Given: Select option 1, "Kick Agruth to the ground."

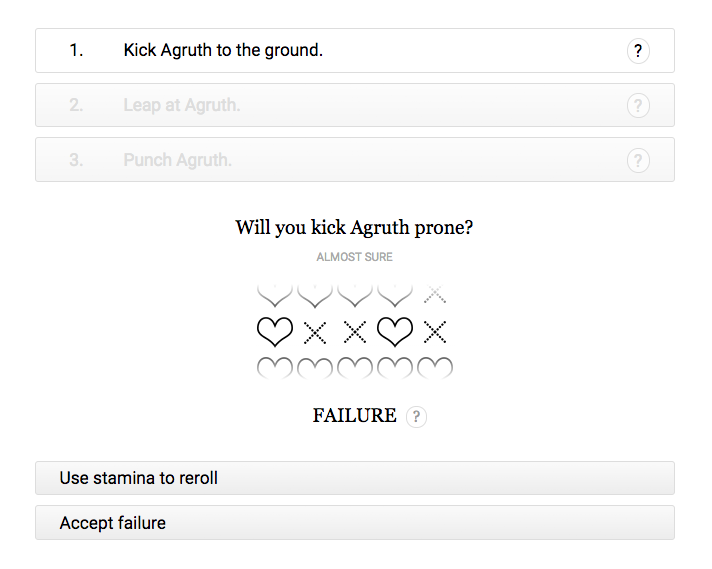Looking at the screenshot, I should click(223, 50).
